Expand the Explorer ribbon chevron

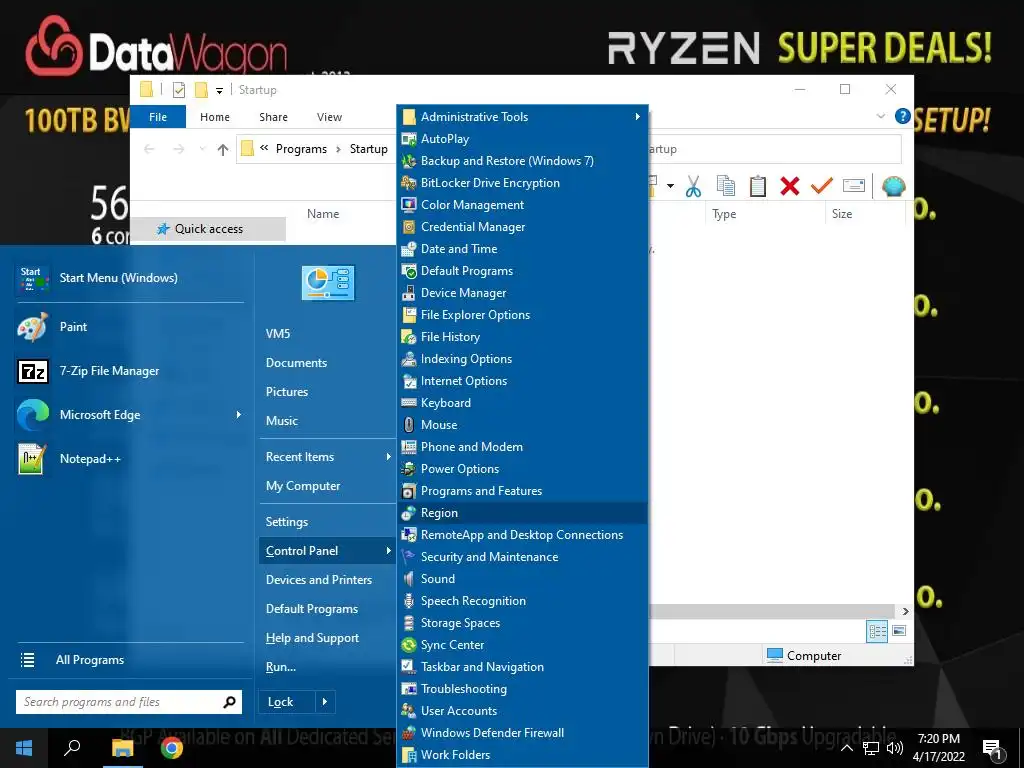click(880, 116)
